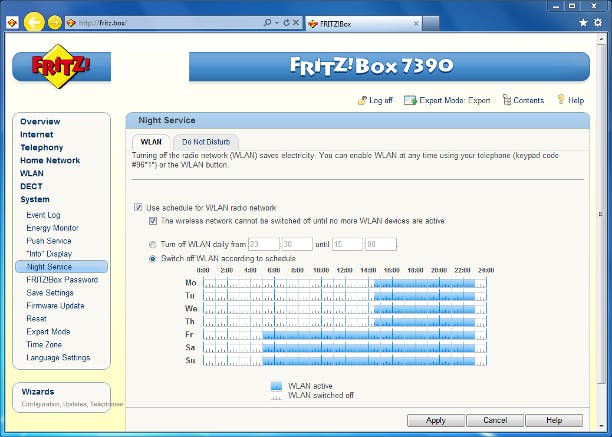Viewport: 612px width, 437px height.
Task: Open FRITZ!Box Password settings
Action: point(62,280)
